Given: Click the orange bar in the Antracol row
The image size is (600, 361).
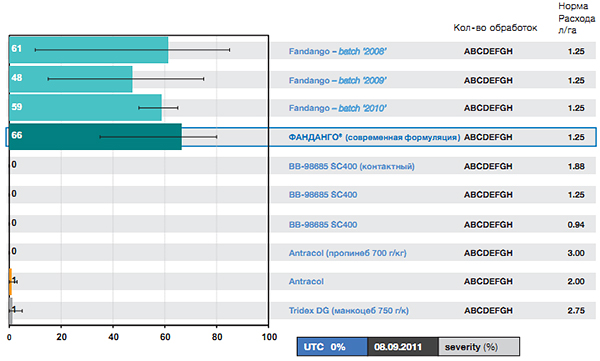Looking at the screenshot, I should (x=11, y=282).
